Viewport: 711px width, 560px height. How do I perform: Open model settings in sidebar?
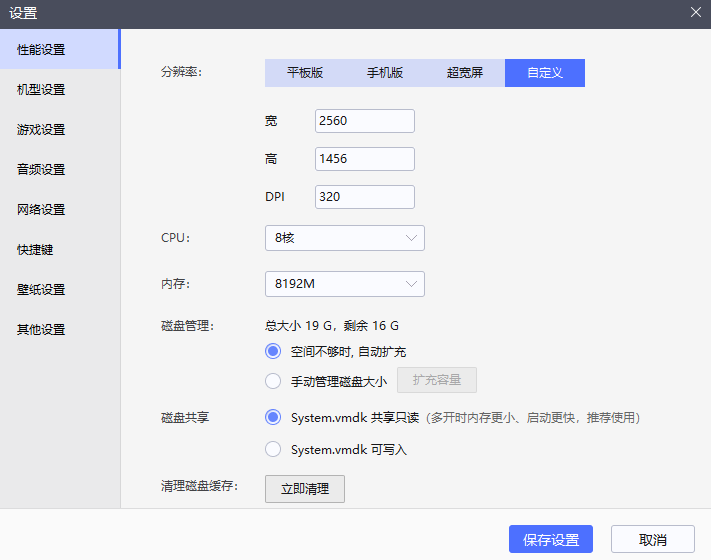pos(41,89)
